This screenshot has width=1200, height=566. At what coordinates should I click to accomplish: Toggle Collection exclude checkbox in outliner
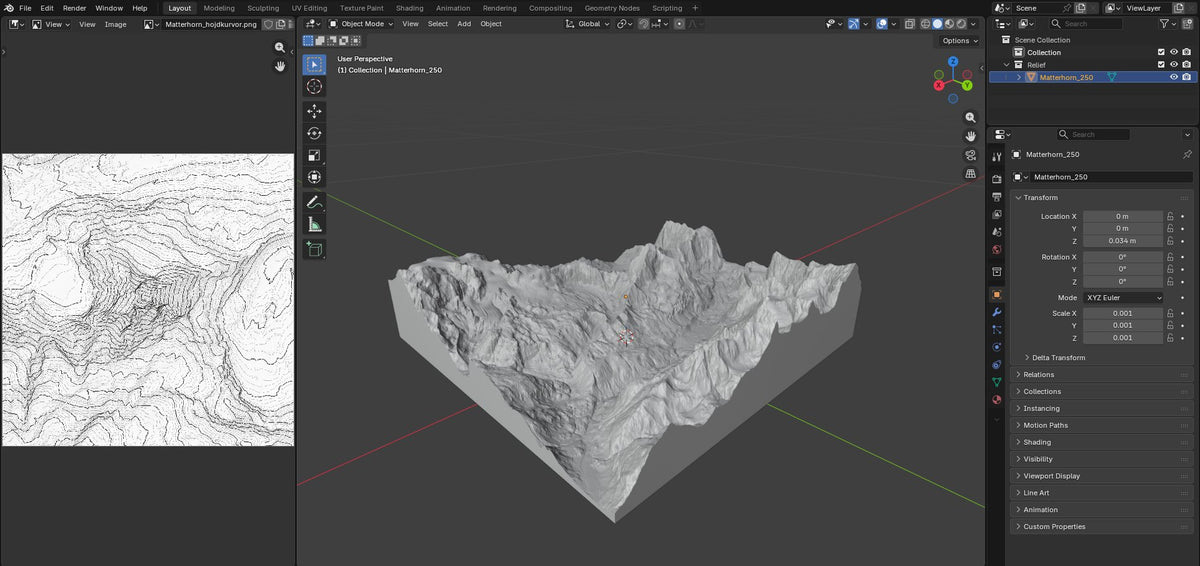(x=1161, y=52)
